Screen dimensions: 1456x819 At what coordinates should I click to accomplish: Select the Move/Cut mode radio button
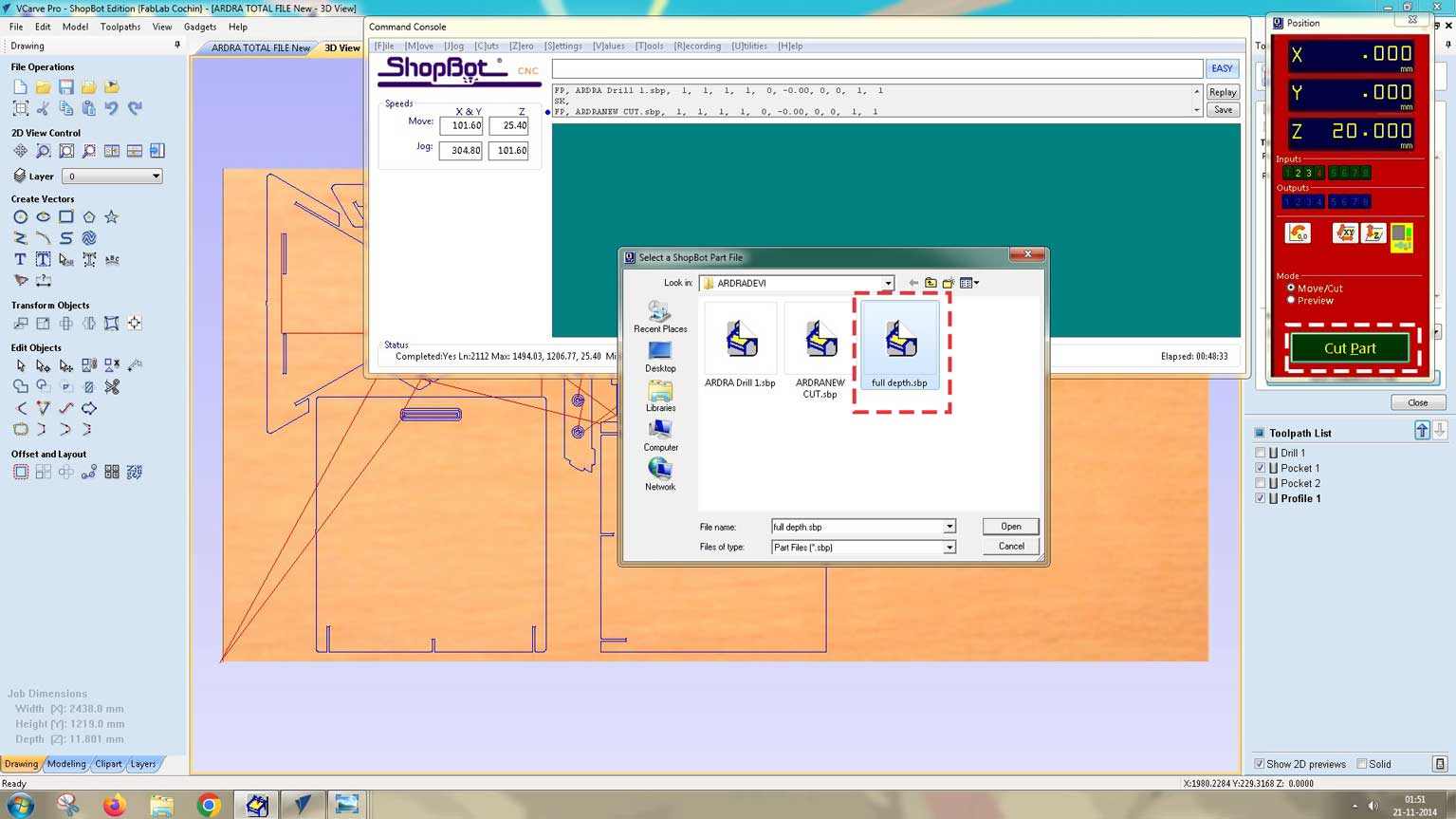1291,288
